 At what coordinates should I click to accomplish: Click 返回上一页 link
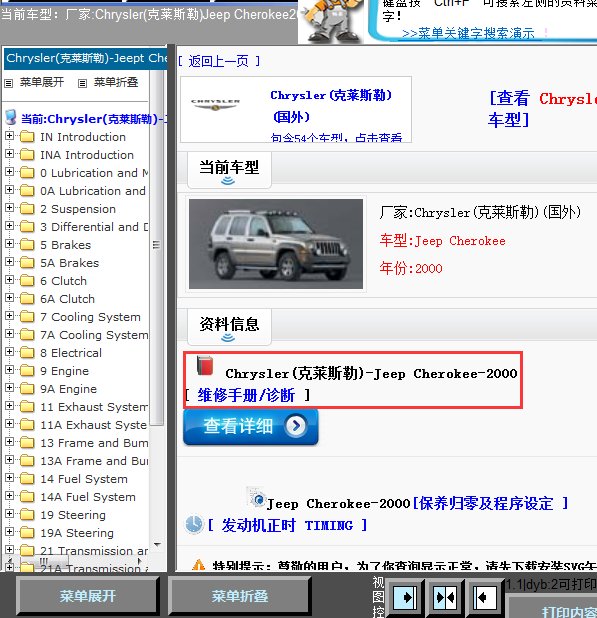pyautogui.click(x=219, y=61)
